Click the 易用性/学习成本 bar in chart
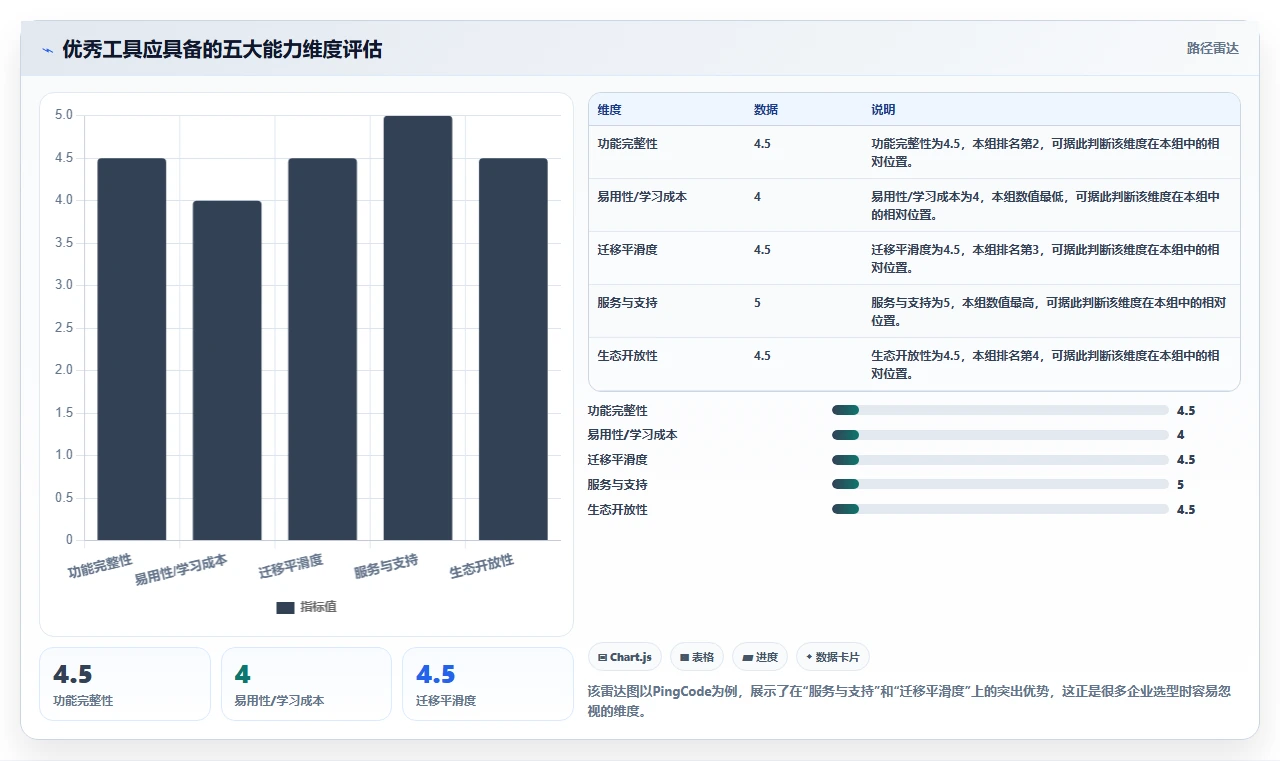This screenshot has height=761, width=1280. point(227,370)
